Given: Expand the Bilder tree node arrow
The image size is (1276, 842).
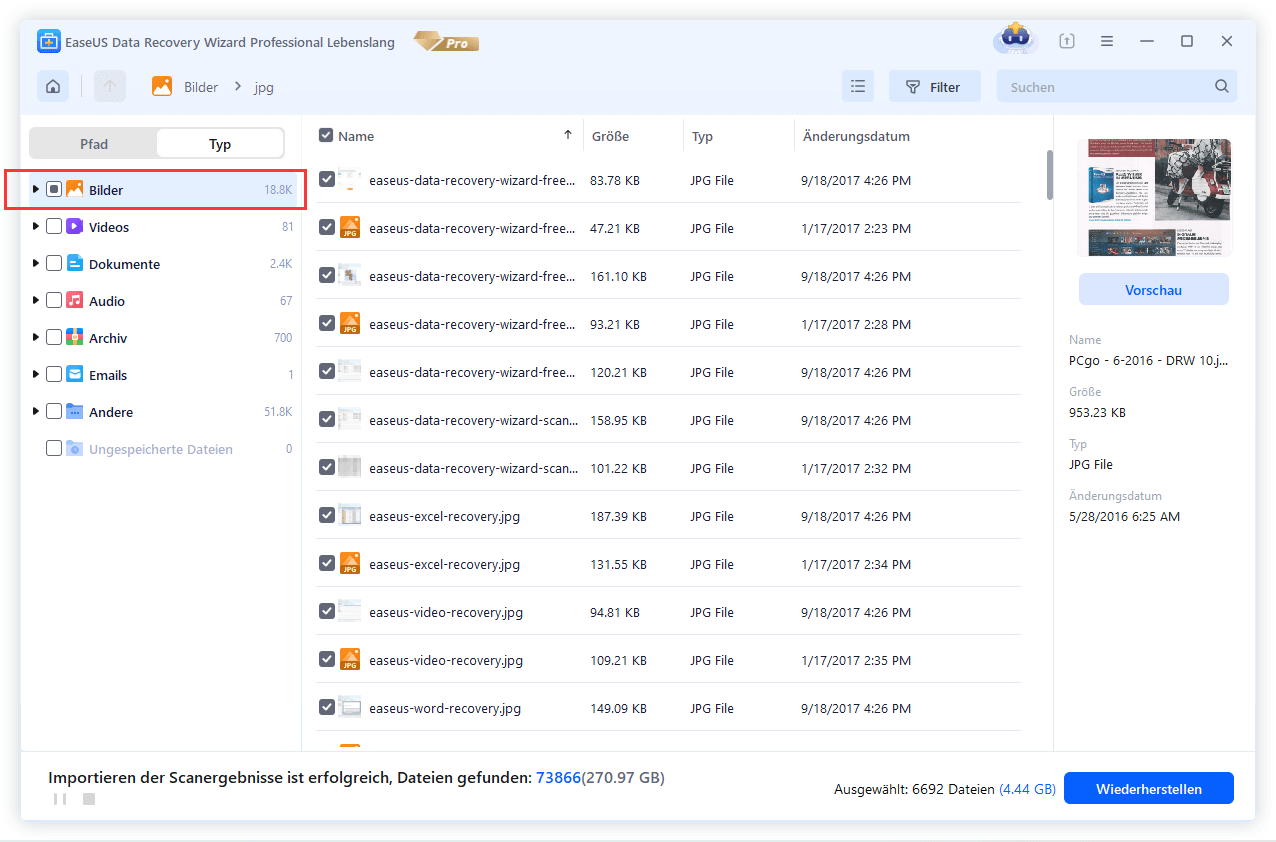Looking at the screenshot, I should tap(35, 189).
